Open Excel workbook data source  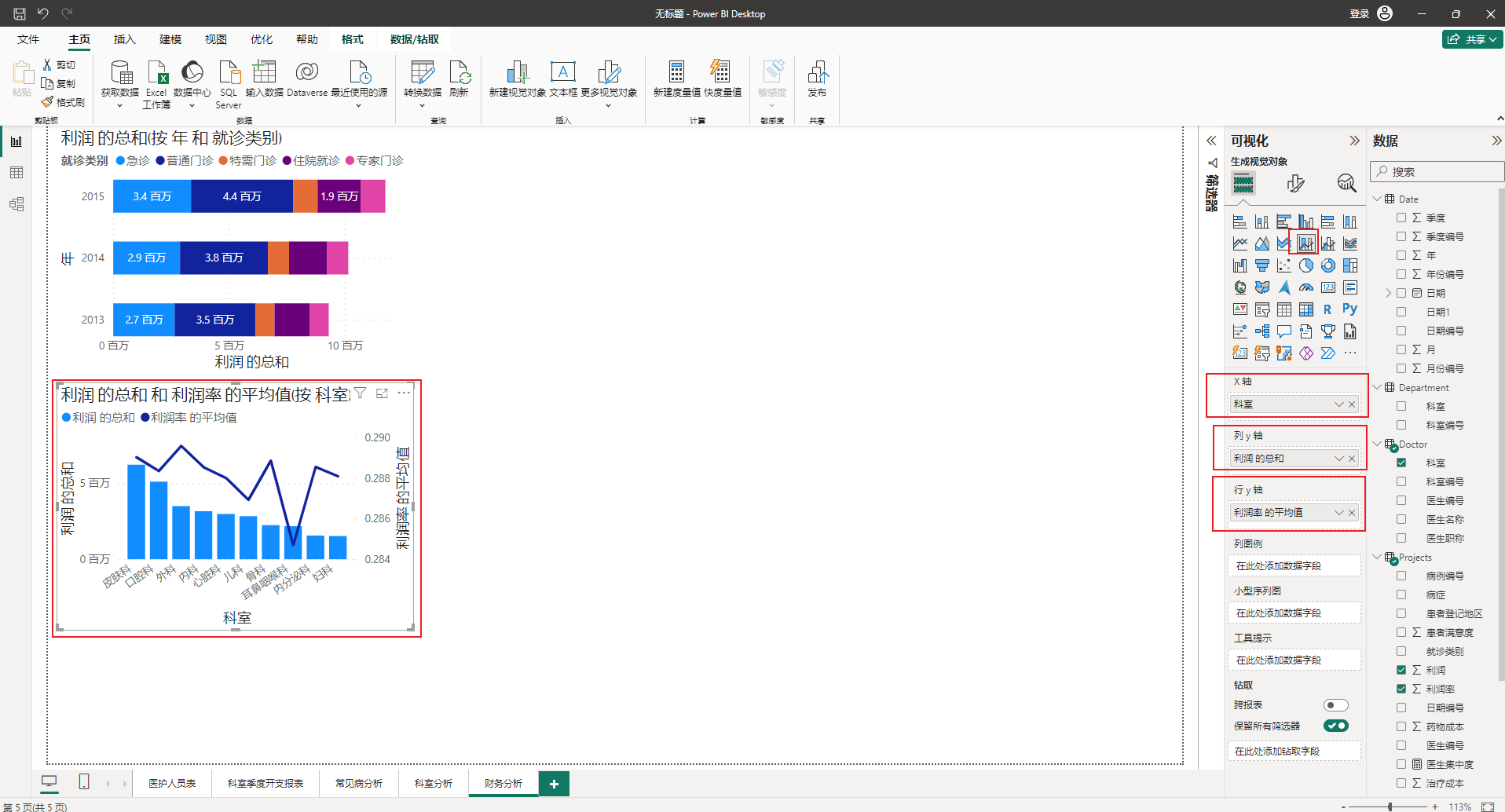pyautogui.click(x=156, y=84)
